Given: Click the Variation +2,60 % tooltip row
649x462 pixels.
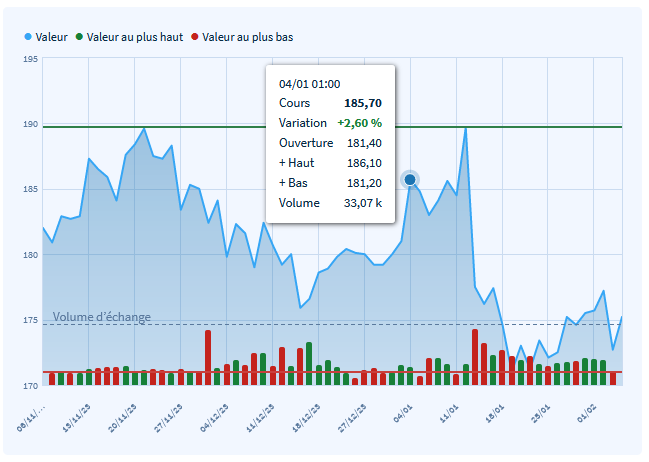Looking at the screenshot, I should pyautogui.click(x=330, y=123).
